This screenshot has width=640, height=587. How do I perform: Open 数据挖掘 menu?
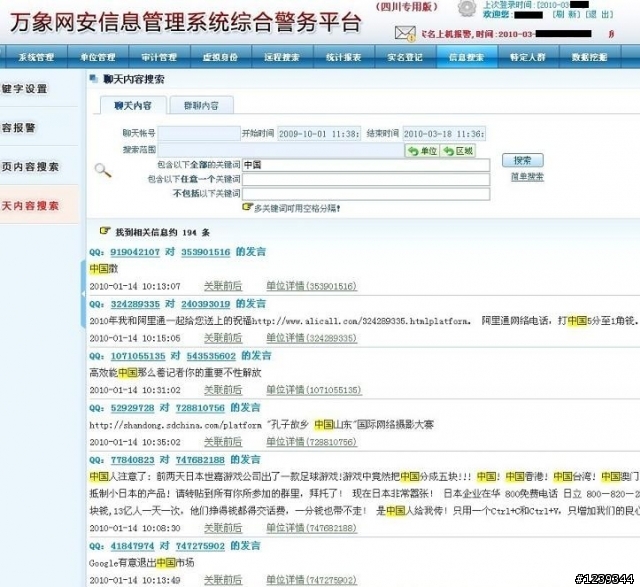coord(590,57)
